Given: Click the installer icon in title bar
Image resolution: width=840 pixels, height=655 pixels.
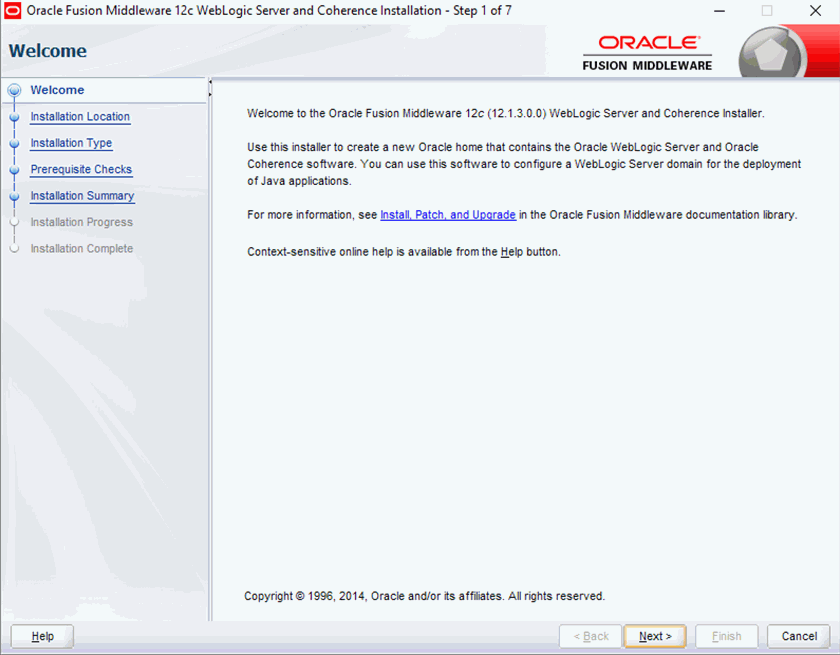Looking at the screenshot, I should (x=13, y=11).
